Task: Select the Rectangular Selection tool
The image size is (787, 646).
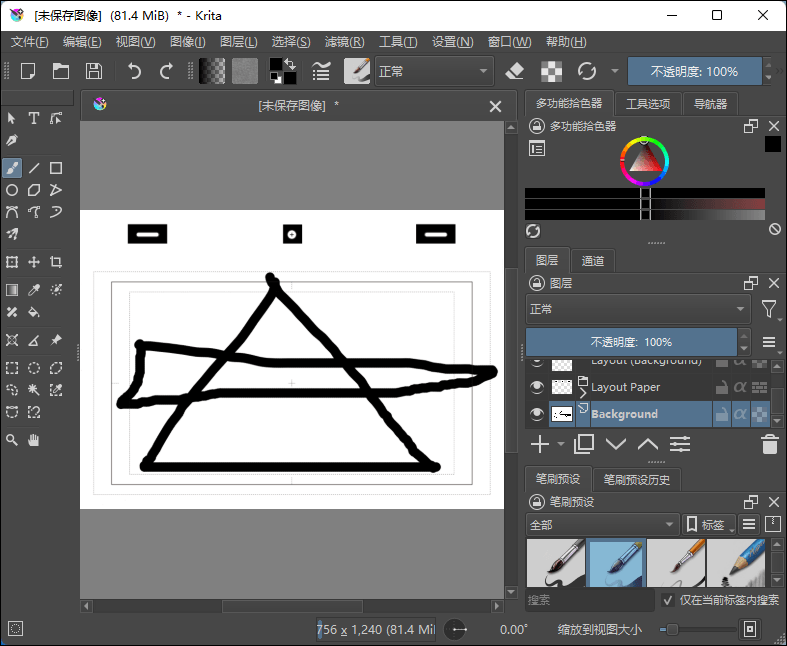Action: pos(12,368)
